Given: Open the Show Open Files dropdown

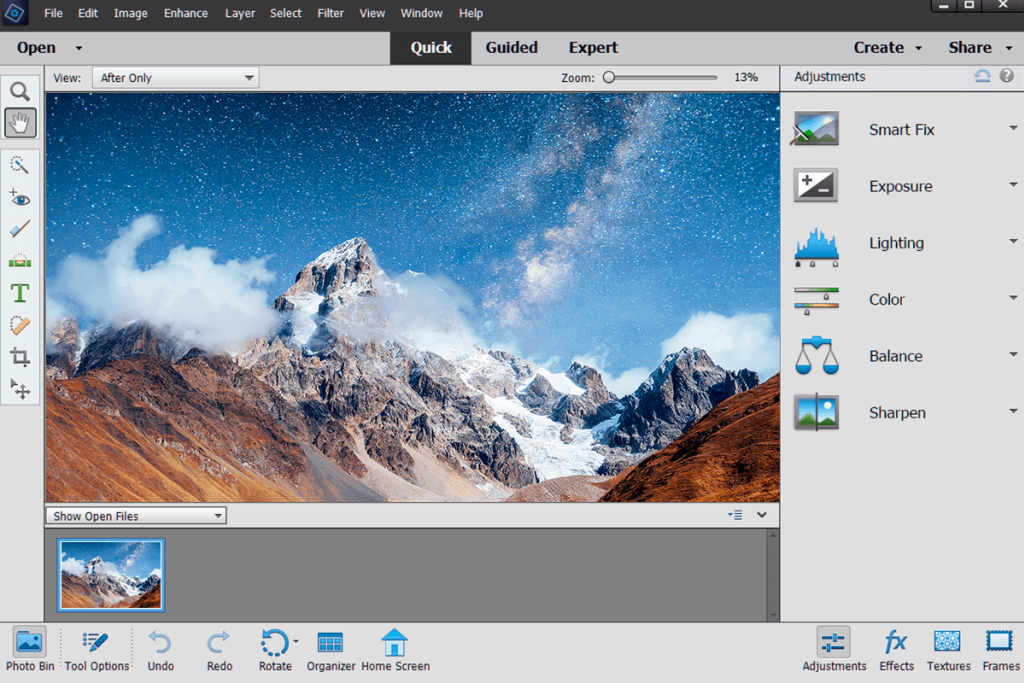Looking at the screenshot, I should (134, 515).
